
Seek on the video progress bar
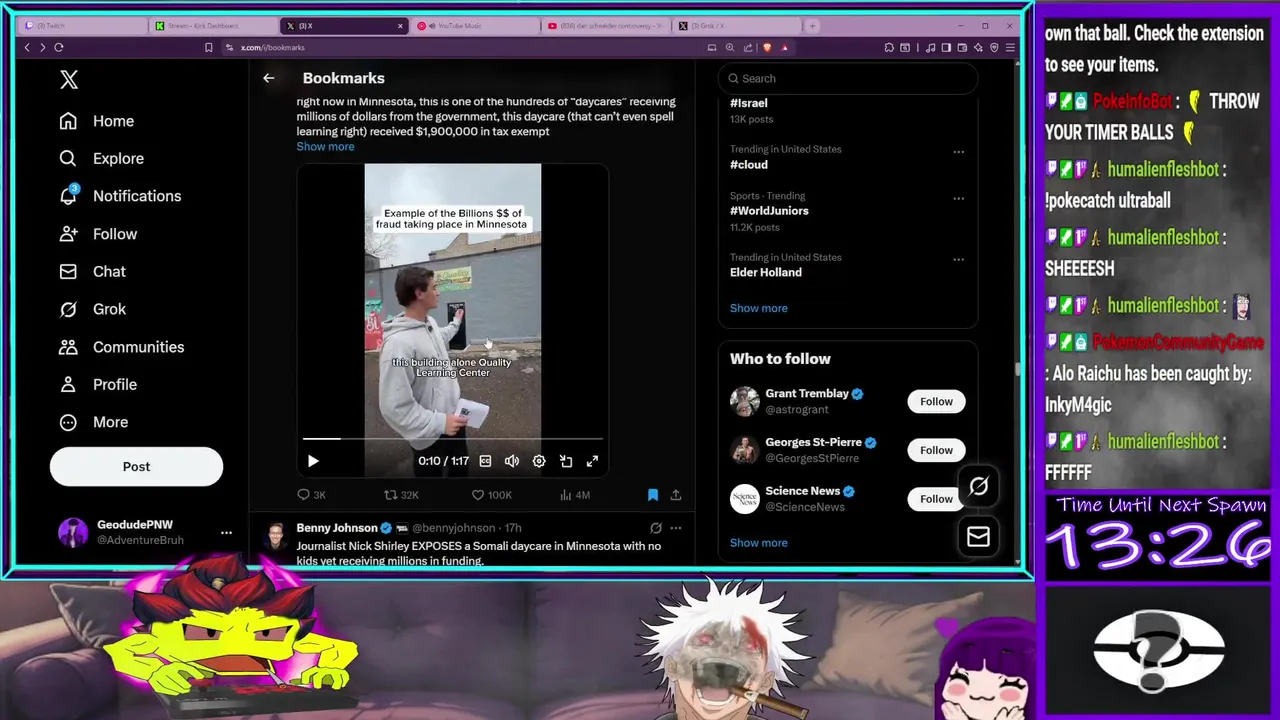pyautogui.click(x=453, y=439)
